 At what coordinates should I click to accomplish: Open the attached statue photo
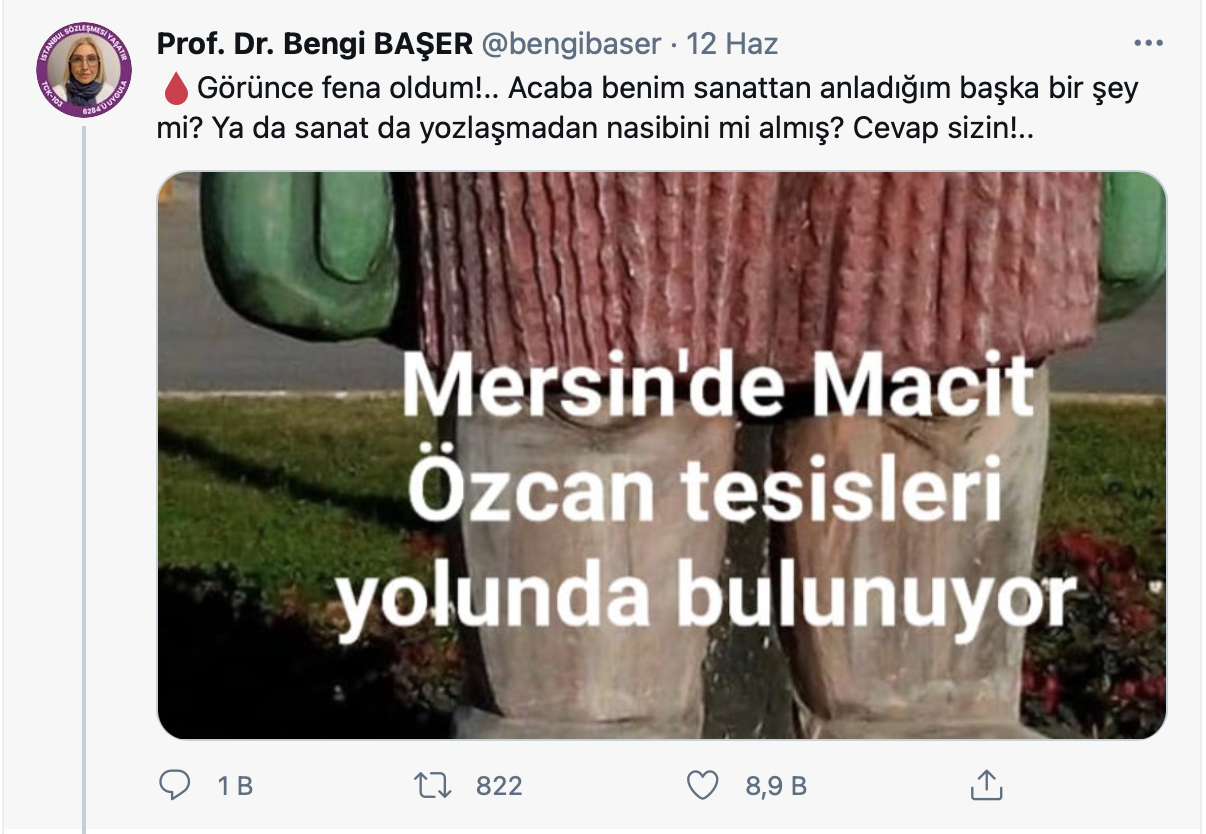tap(662, 455)
